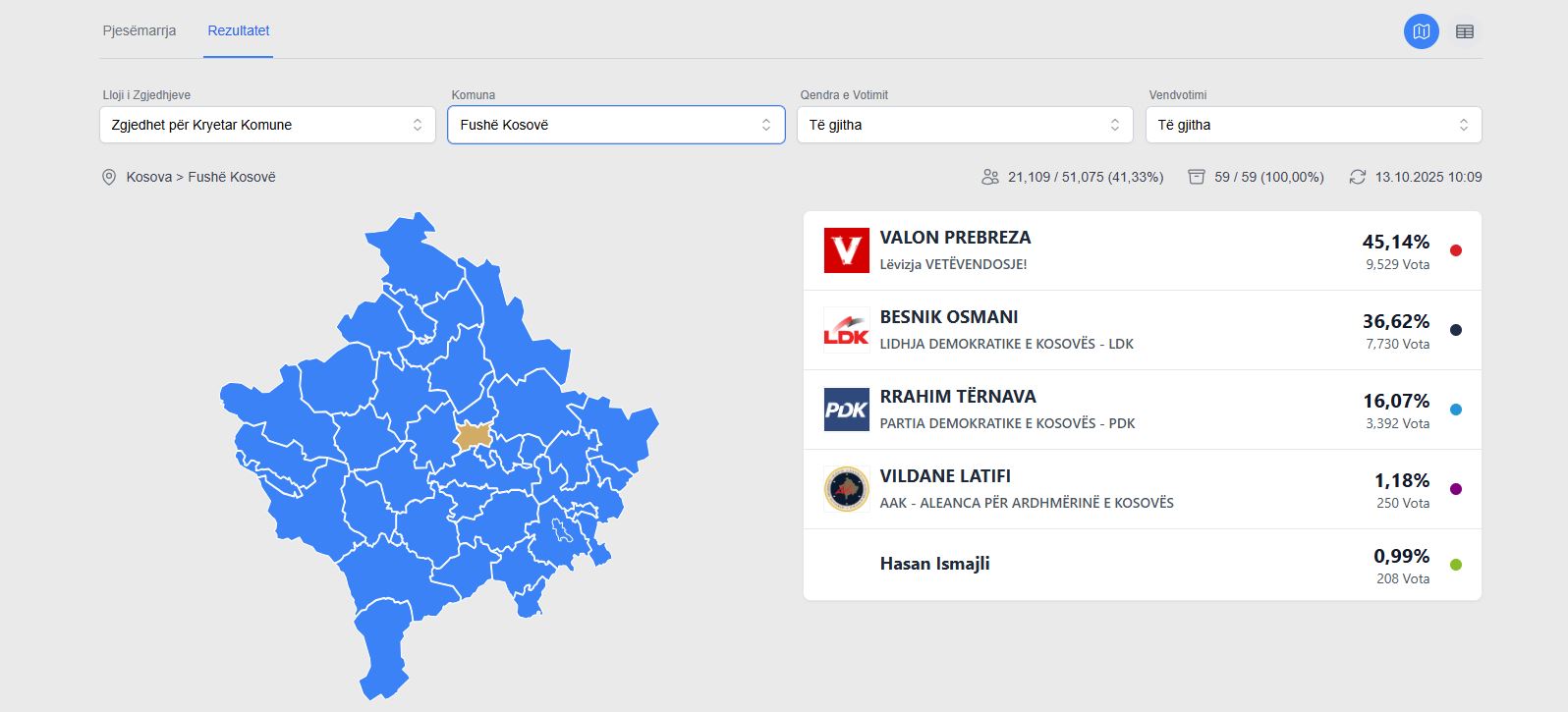Viewport: 1568px width, 712px height.
Task: Click the ballot box counted icon
Action: tap(1196, 177)
